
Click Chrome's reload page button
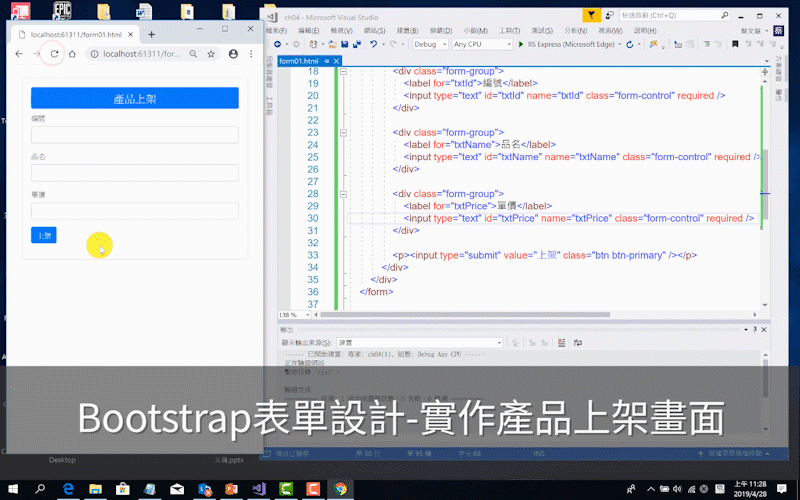[54, 54]
